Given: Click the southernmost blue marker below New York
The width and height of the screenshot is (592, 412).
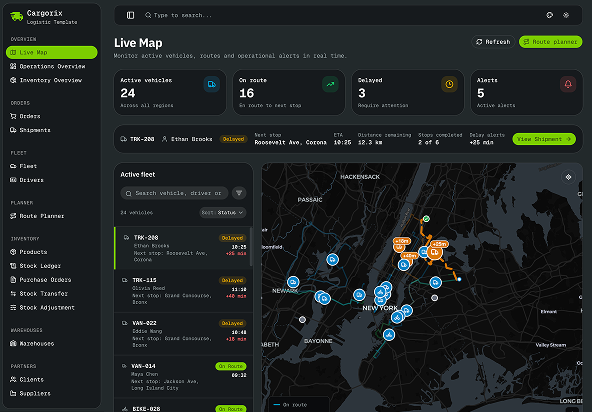Looking at the screenshot, I should tap(389, 335).
